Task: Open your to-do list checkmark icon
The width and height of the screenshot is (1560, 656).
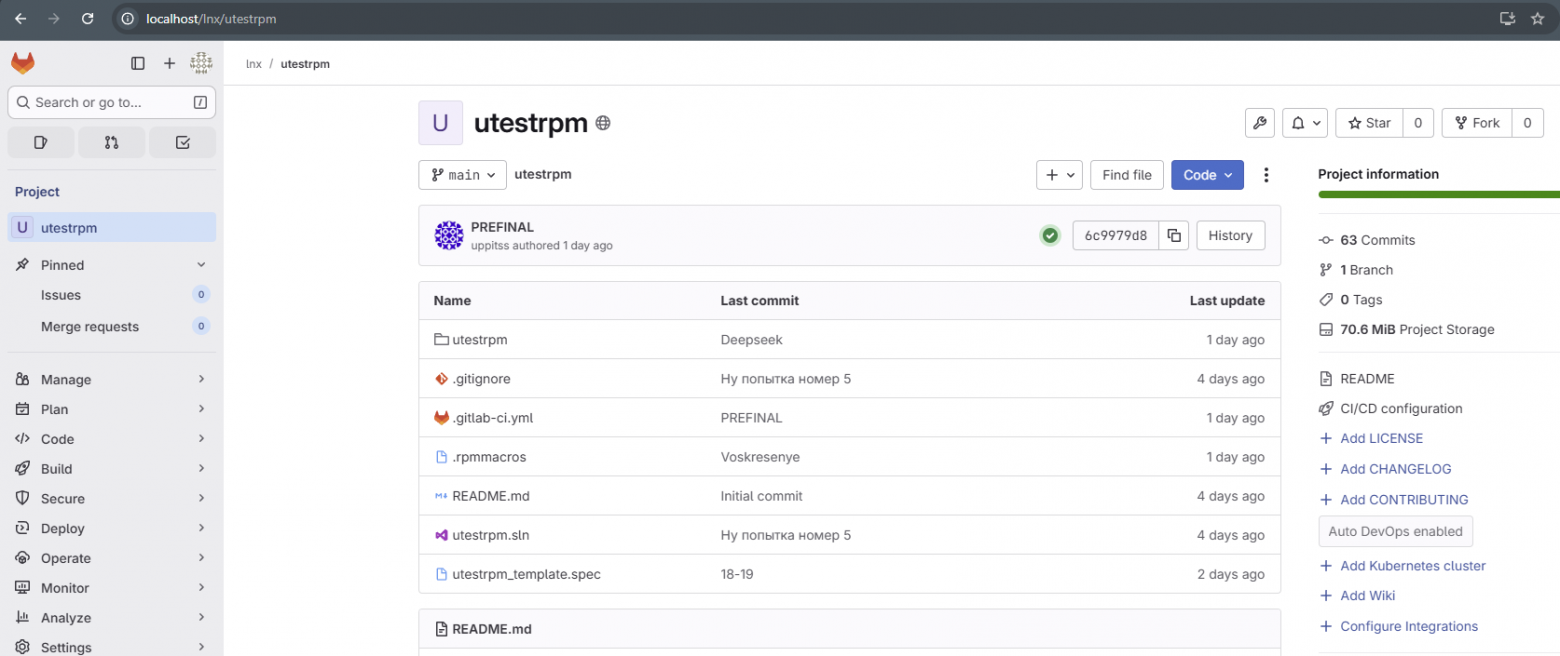Action: pos(182,142)
